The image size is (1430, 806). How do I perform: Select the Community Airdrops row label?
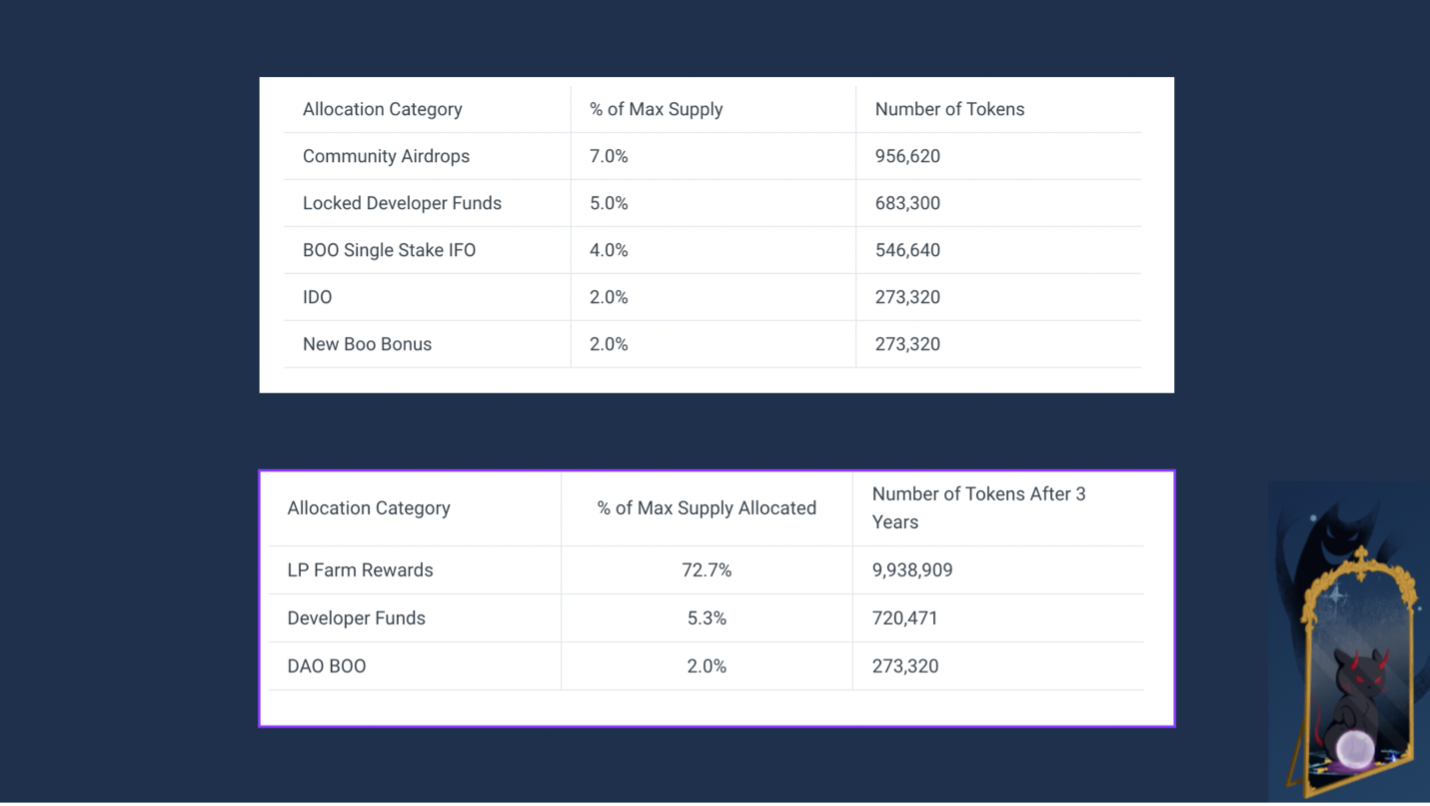(x=386, y=156)
